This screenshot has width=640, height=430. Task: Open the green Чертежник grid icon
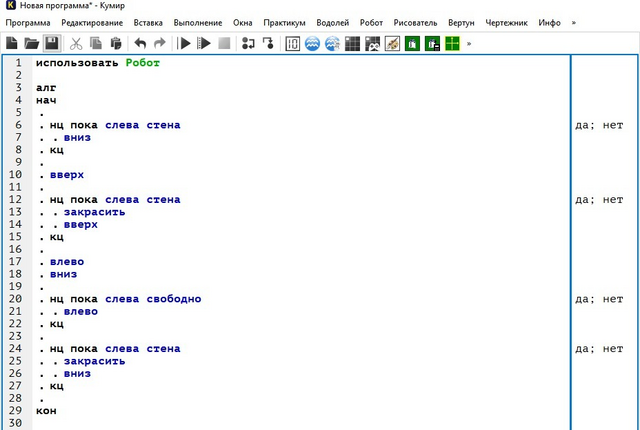click(x=452, y=43)
